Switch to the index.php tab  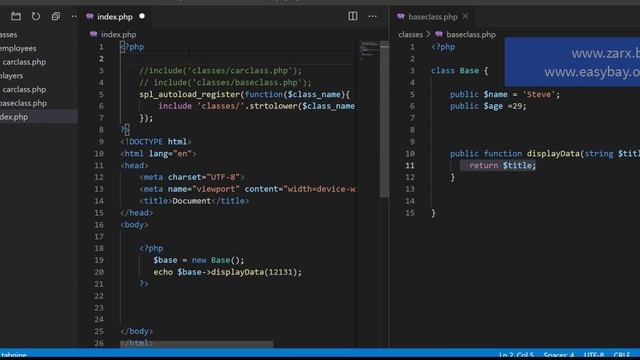pyautogui.click(x=116, y=17)
